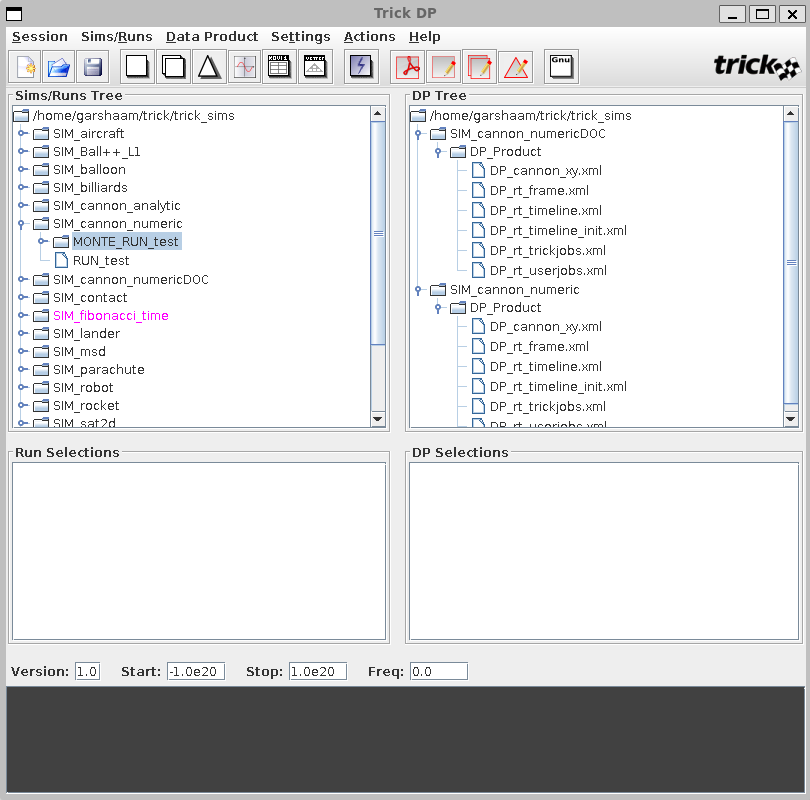Select DP_rt_timeline_init.xml under SIM_cannon_numeric
This screenshot has width=810, height=800.
(x=558, y=387)
